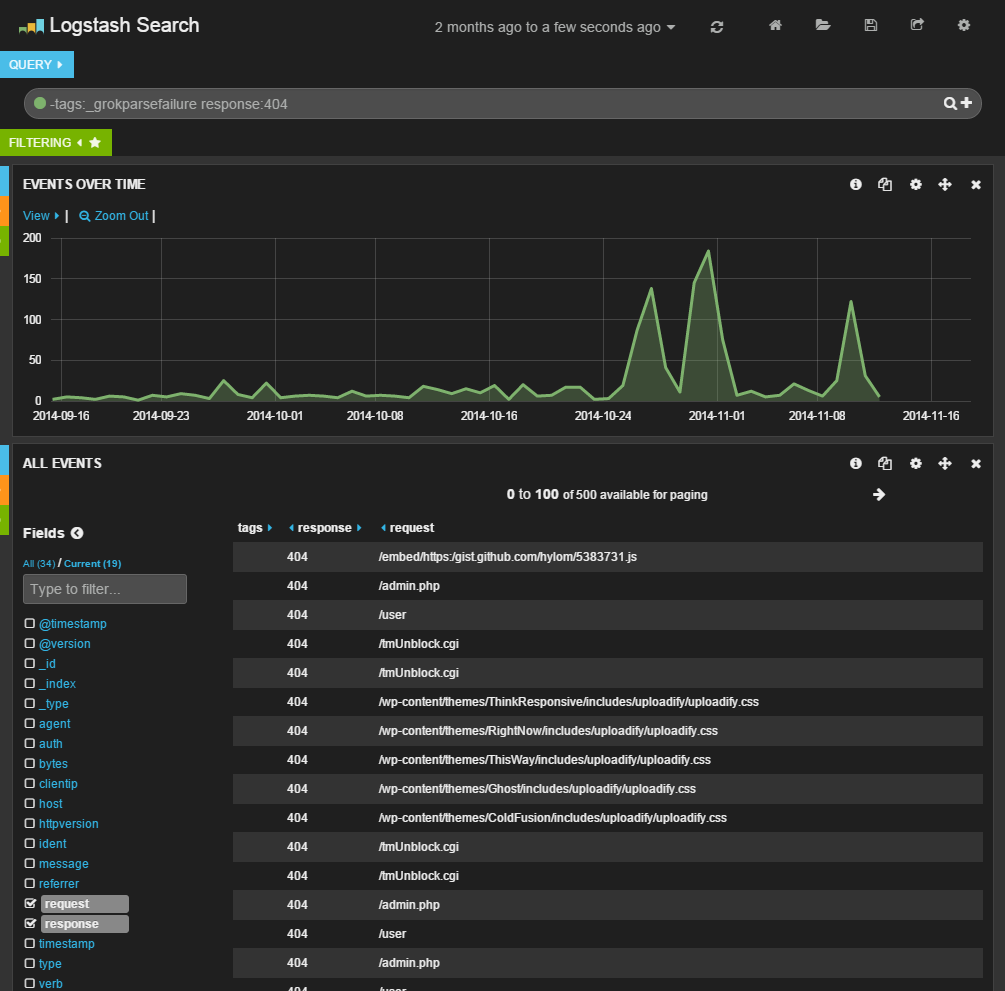Toggle the FILTERING section tab
This screenshot has height=991, width=1005.
55,143
